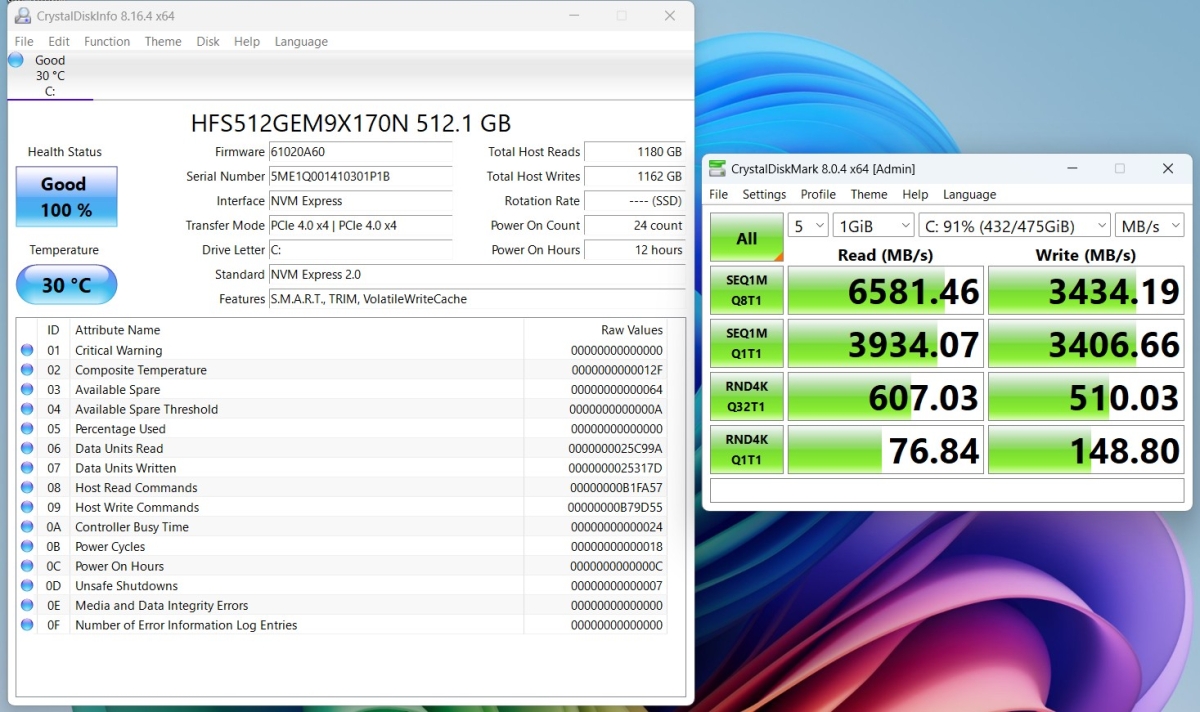Click the empty comment box in CrystalDiskMark

coord(946,490)
